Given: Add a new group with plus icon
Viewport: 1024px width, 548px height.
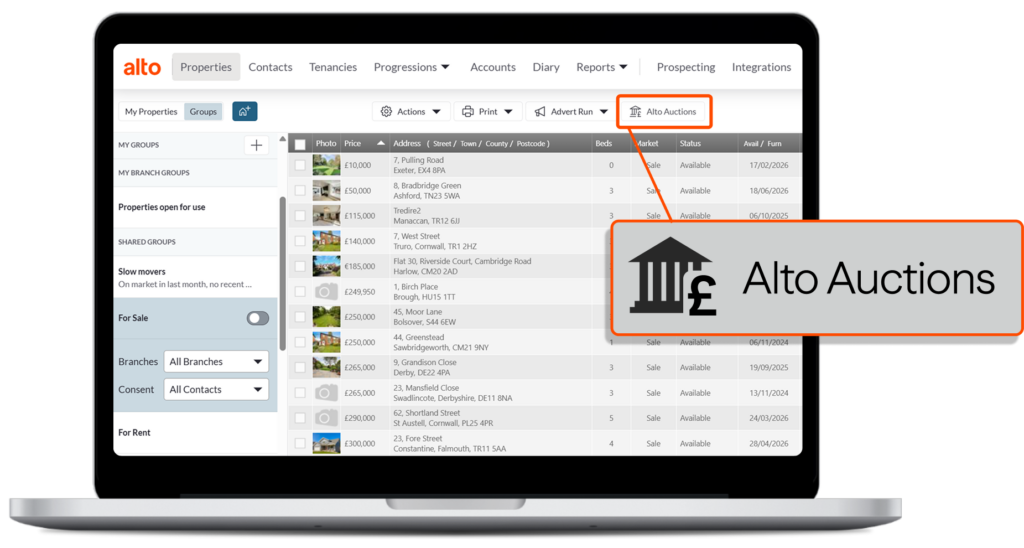Looking at the screenshot, I should [256, 145].
